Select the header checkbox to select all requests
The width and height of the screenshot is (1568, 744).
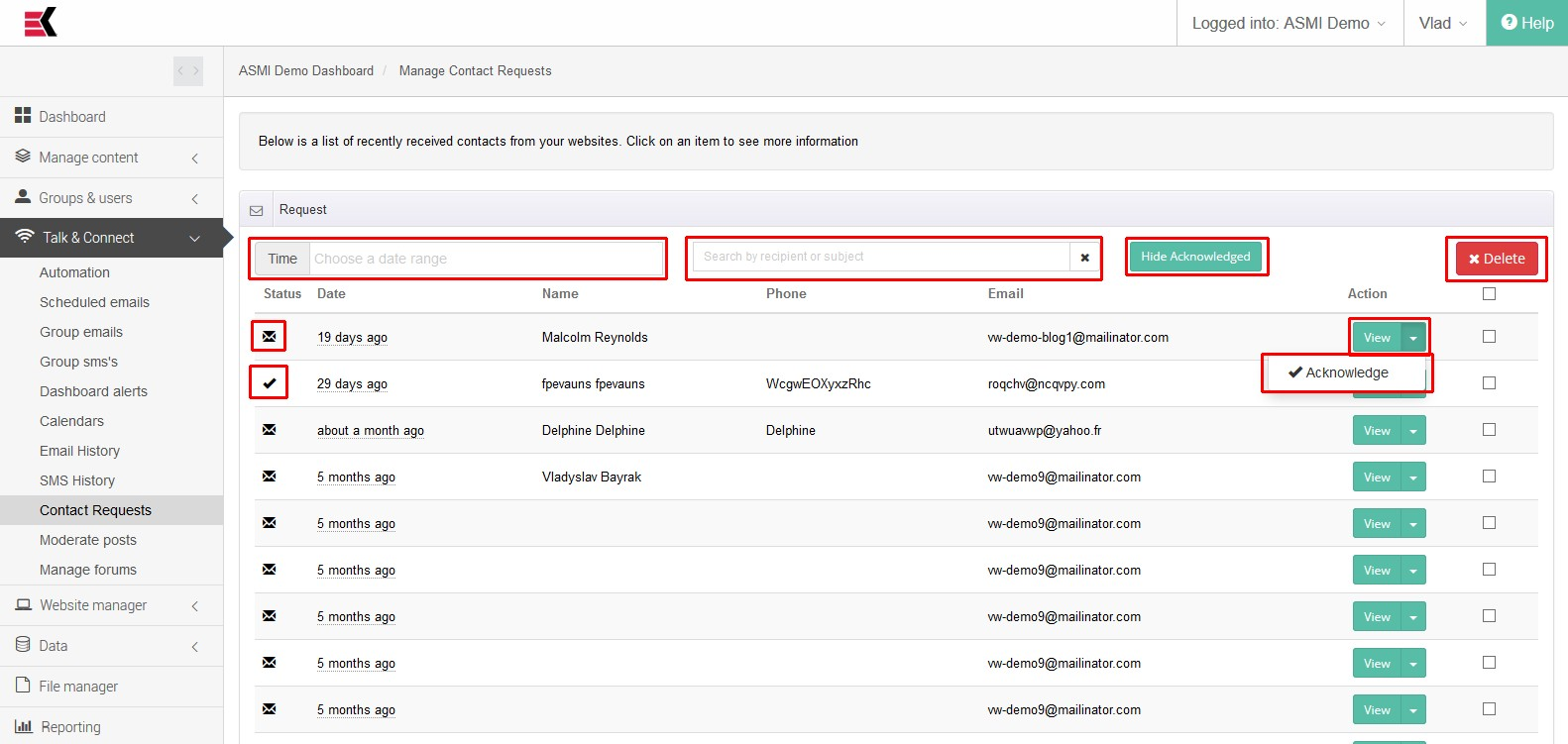[x=1489, y=293]
